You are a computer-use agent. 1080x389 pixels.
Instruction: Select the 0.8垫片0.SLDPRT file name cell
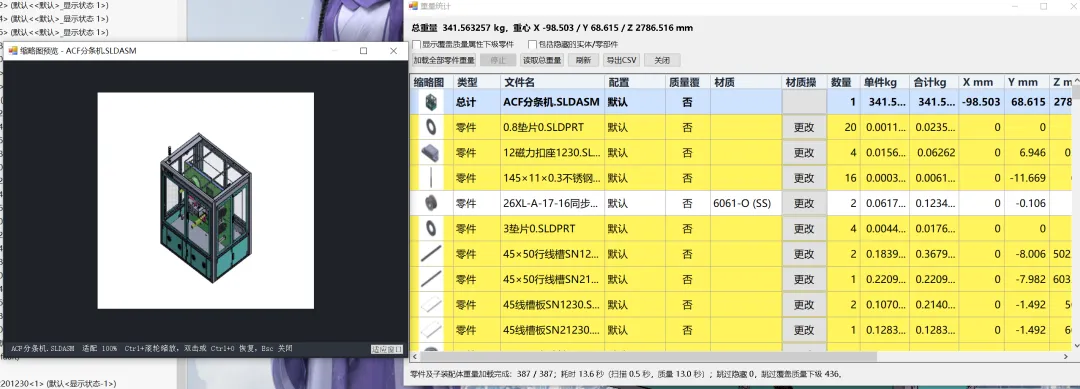[552, 127]
